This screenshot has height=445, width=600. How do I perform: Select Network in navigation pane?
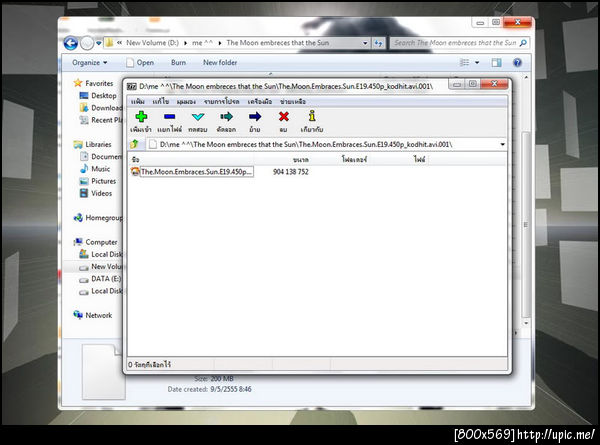tap(93, 315)
